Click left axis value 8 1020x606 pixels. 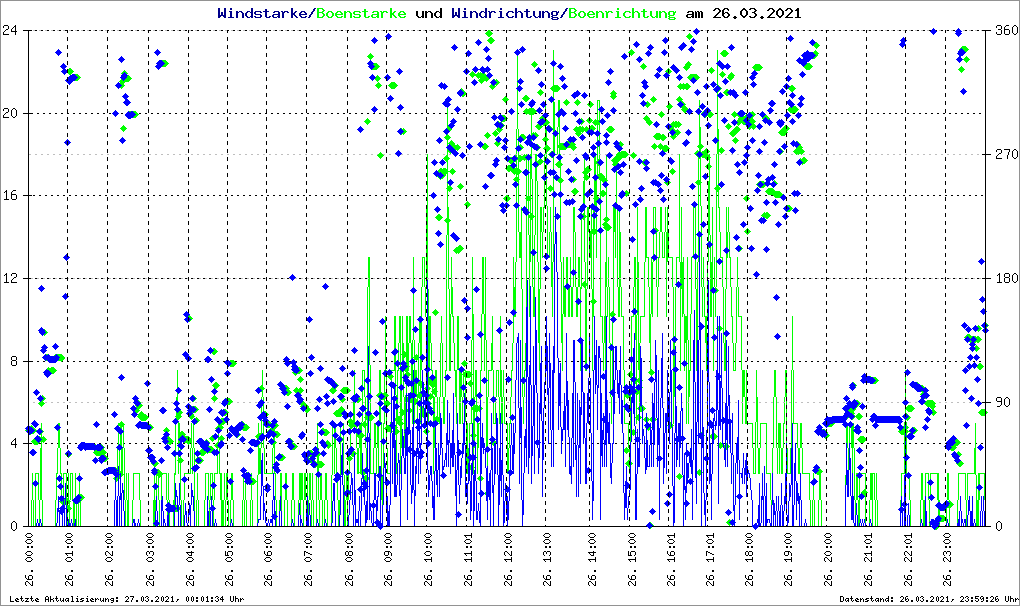pos(14,361)
